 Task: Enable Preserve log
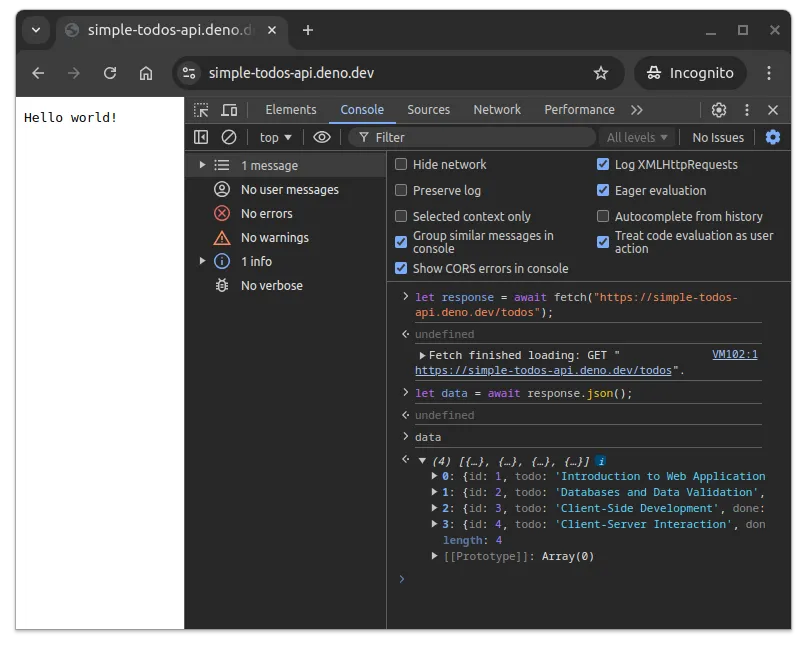click(402, 190)
